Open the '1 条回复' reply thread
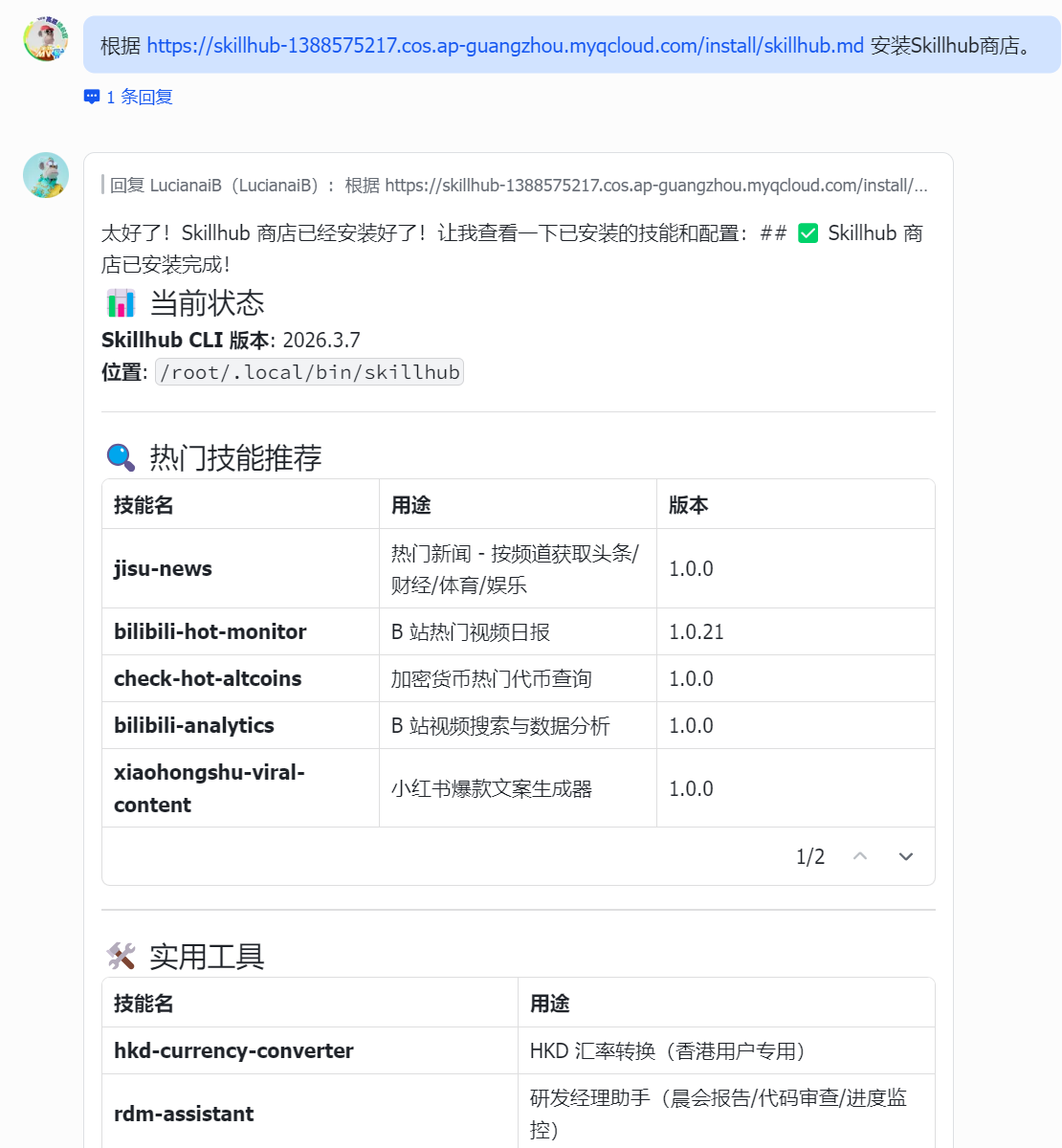 [139, 97]
